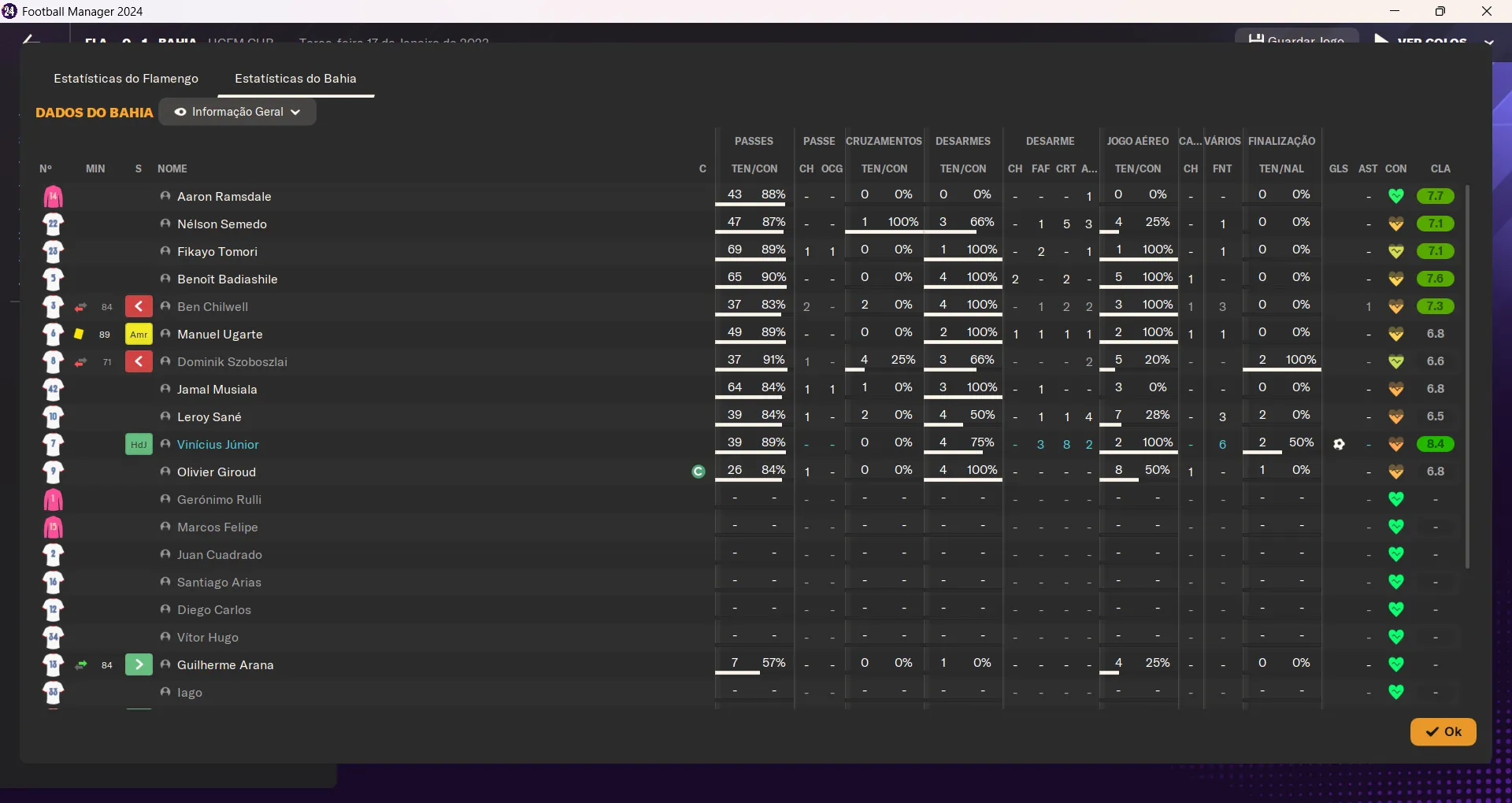
Task: Sort by the CLA rating column
Action: (1440, 168)
